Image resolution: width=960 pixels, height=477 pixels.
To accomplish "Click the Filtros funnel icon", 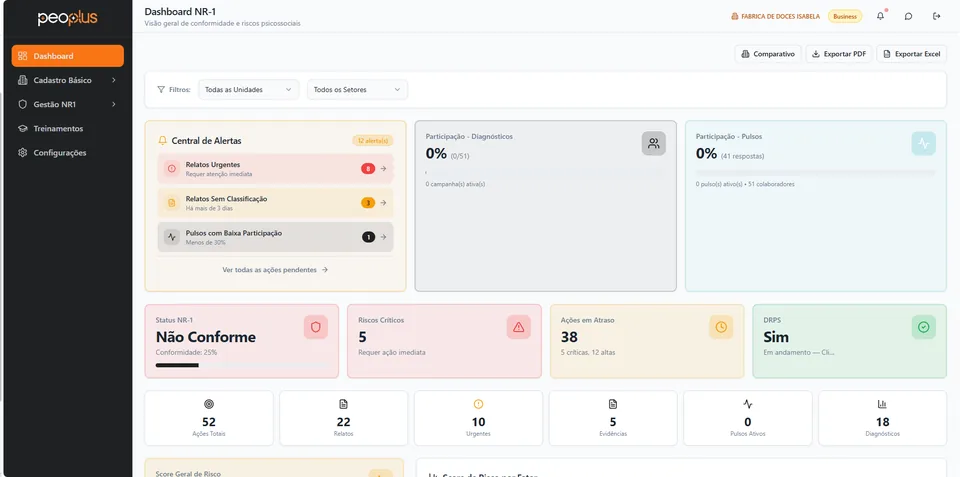I will [161, 89].
